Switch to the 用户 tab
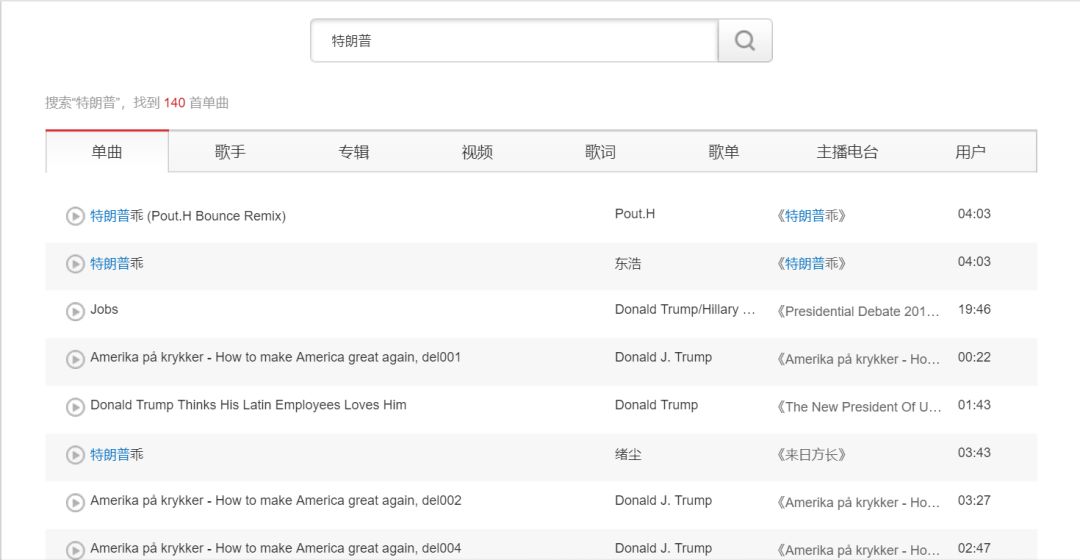 tap(970, 152)
